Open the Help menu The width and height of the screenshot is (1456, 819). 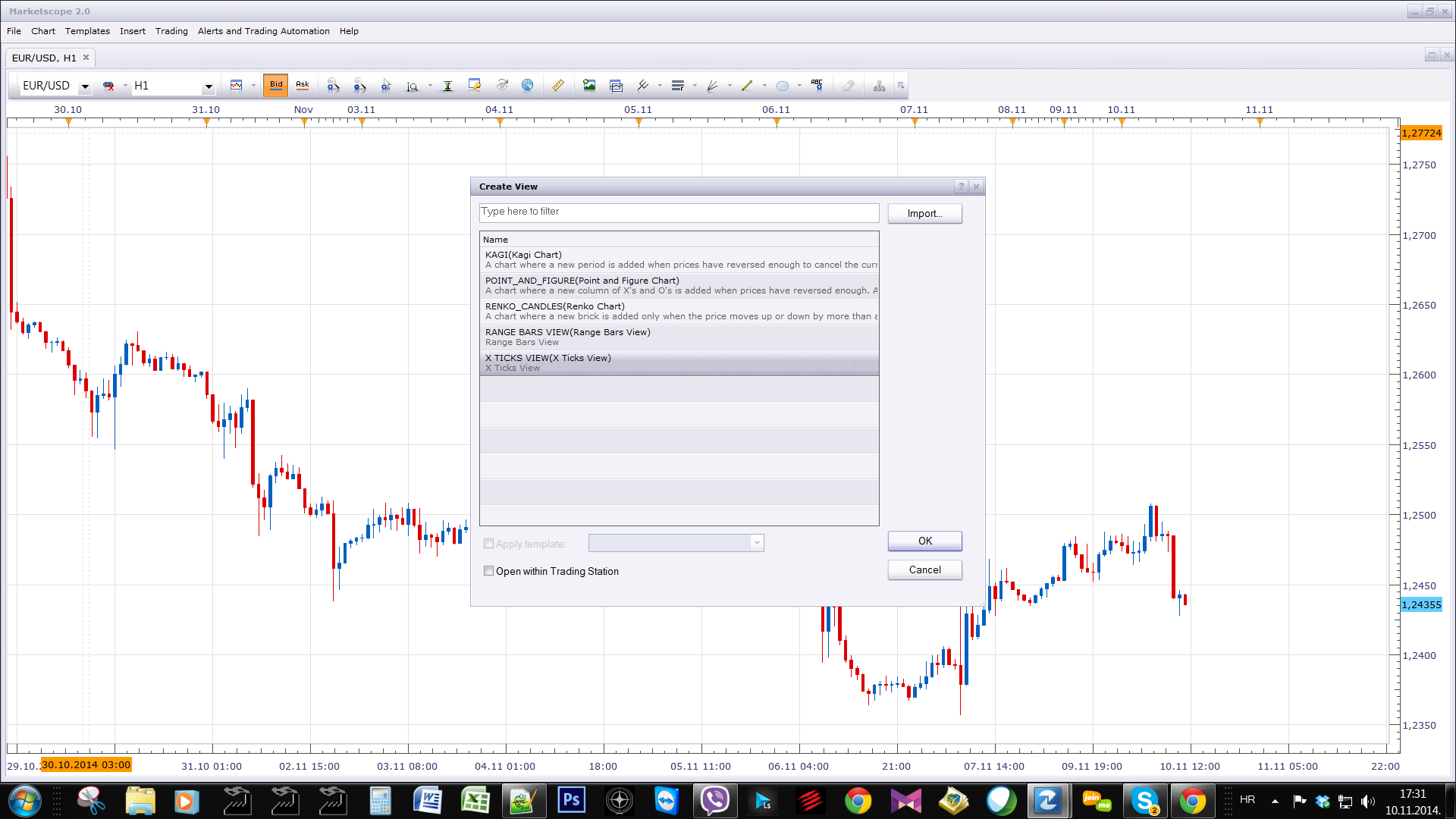click(x=349, y=31)
